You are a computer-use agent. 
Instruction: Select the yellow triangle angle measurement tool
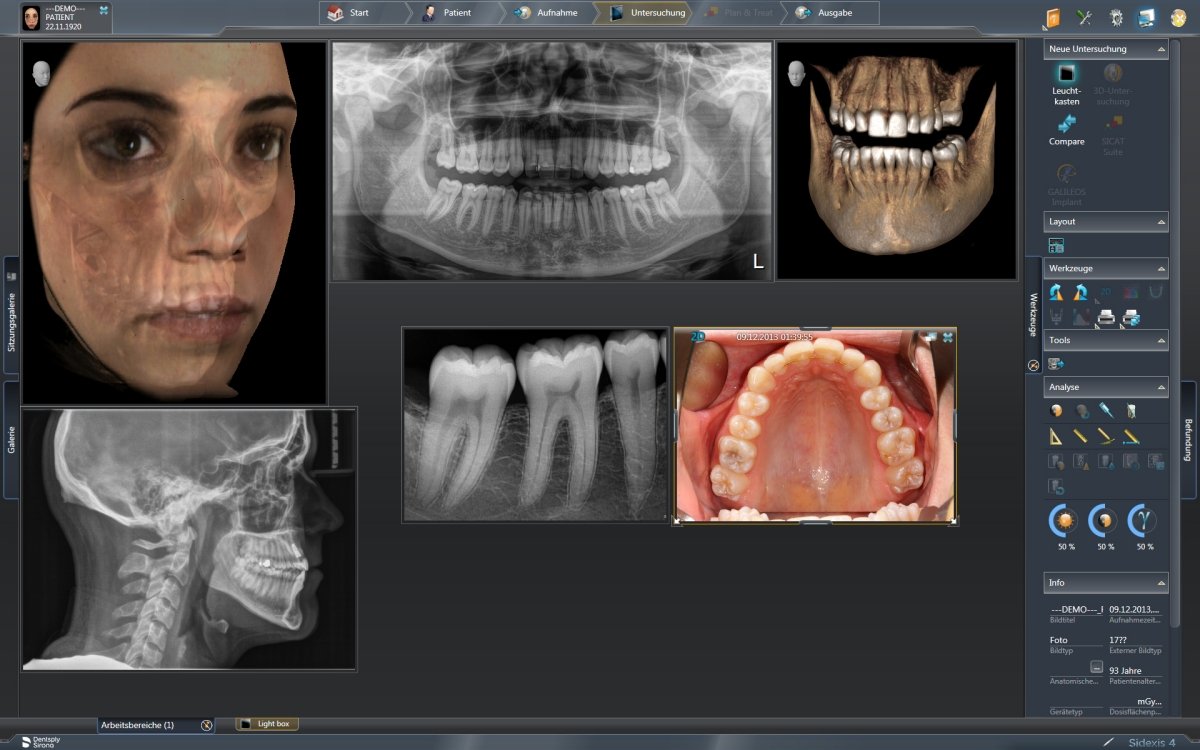coord(1056,436)
